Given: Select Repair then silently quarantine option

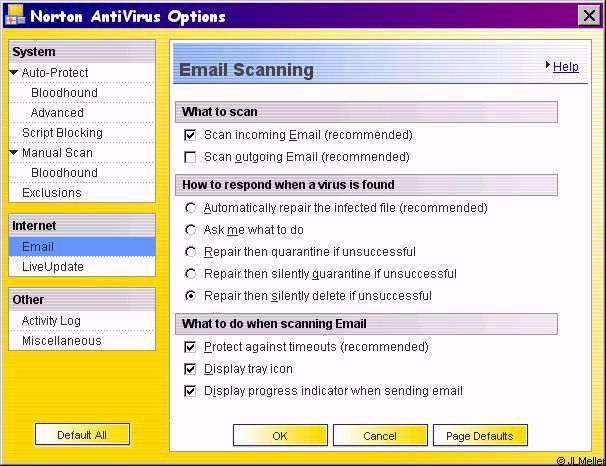Looking at the screenshot, I should (x=190, y=274).
